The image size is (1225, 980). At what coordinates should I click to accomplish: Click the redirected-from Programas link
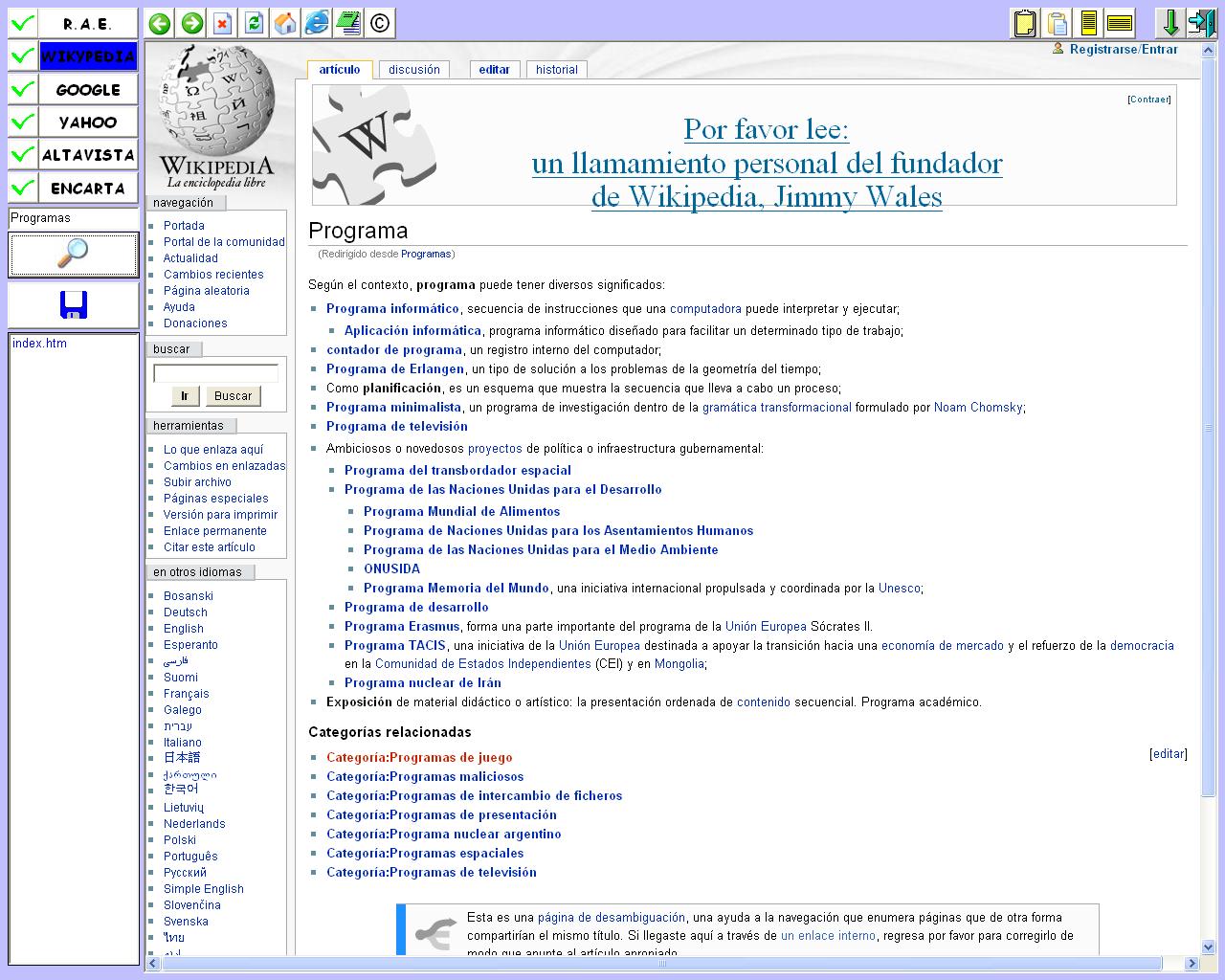tap(426, 255)
